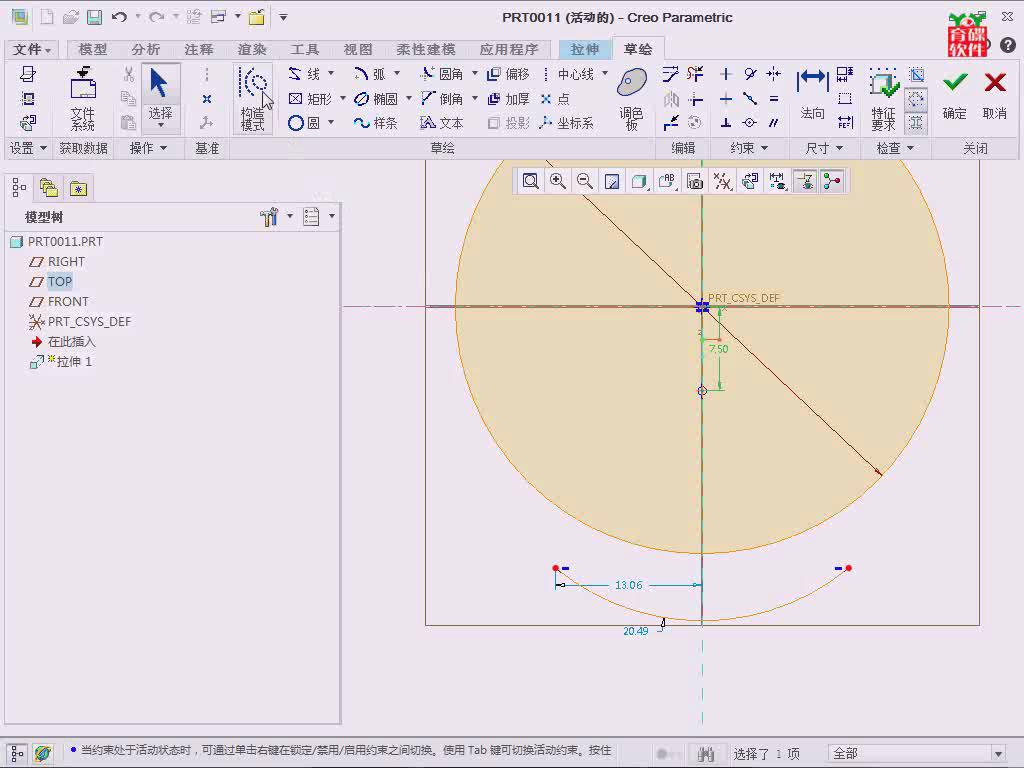Open 特征要求 feature requirements
This screenshot has width=1024, height=768.
[x=883, y=99]
